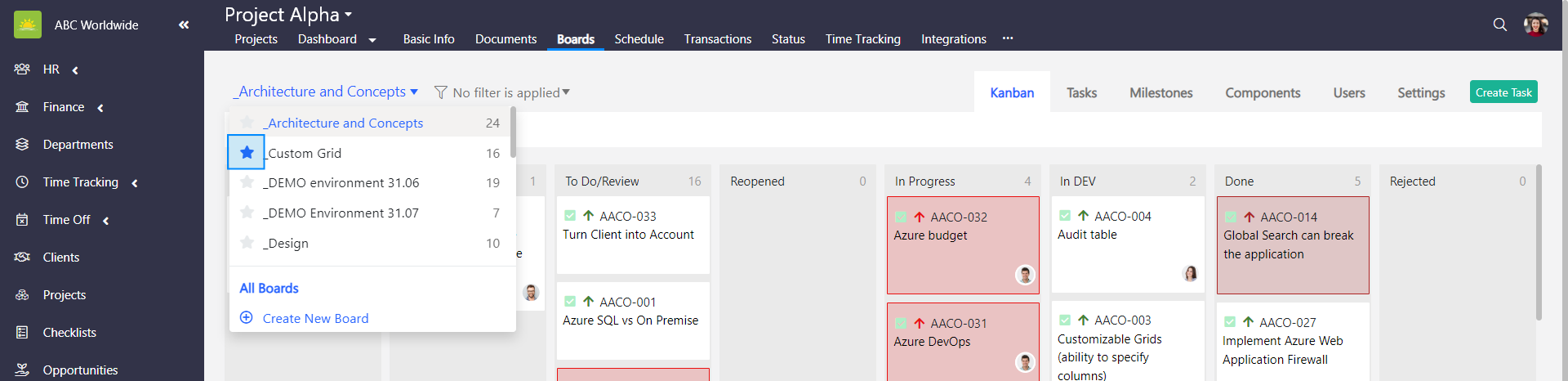Star the _Design board as favorite

click(x=247, y=243)
